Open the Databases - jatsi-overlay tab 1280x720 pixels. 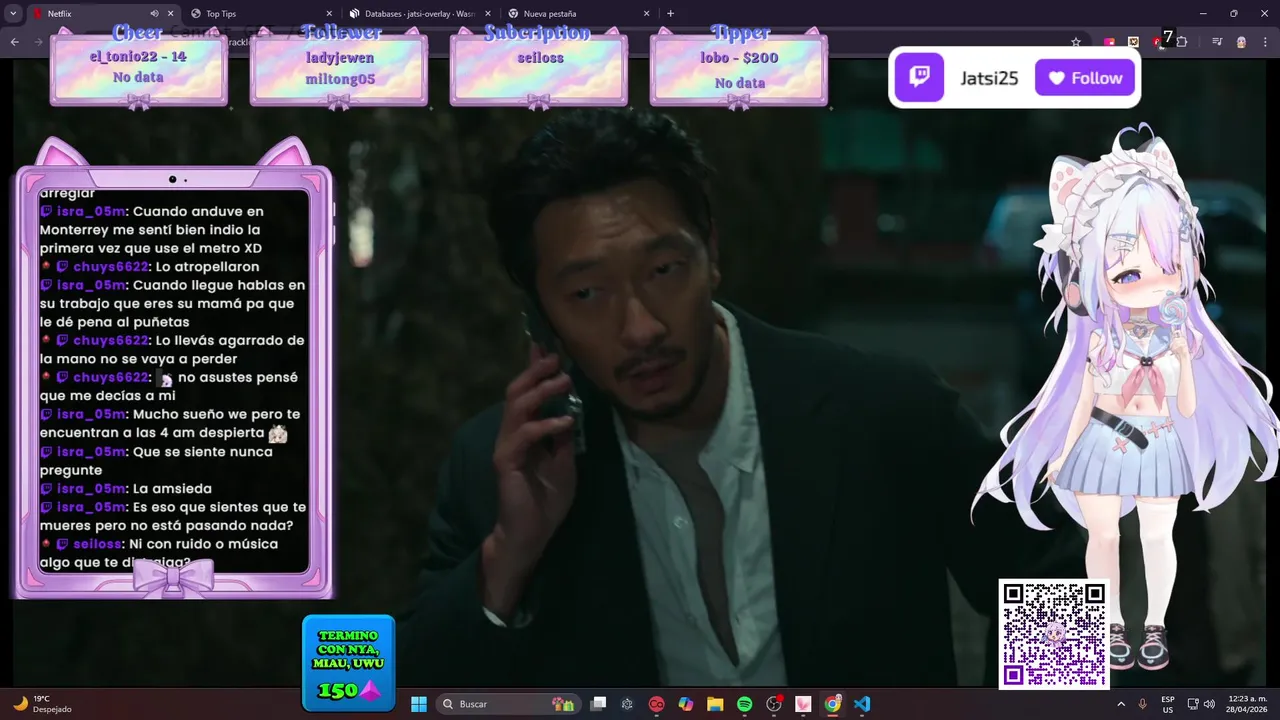[x=419, y=14]
